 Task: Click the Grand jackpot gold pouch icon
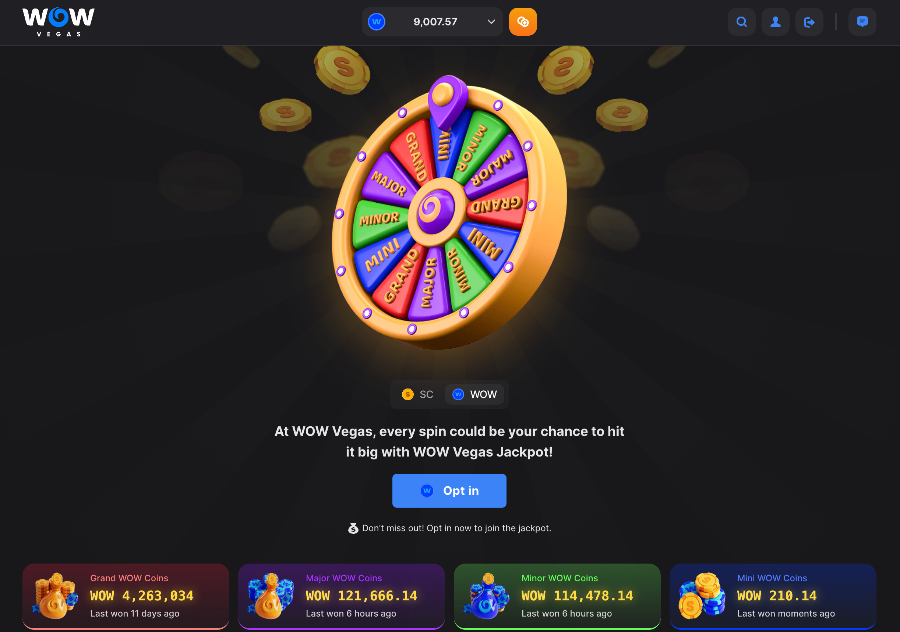point(56,596)
